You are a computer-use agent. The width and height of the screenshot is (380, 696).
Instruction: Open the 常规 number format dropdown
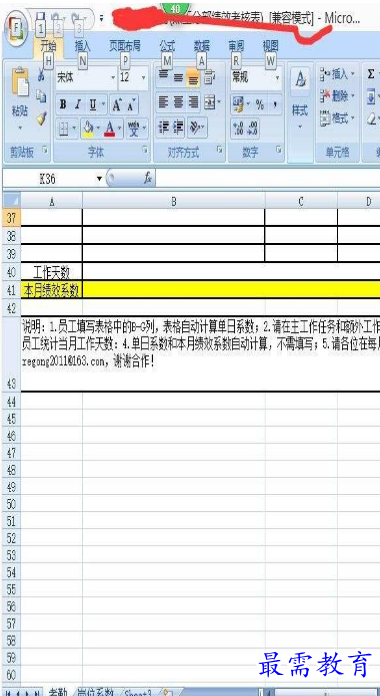pyautogui.click(x=278, y=78)
